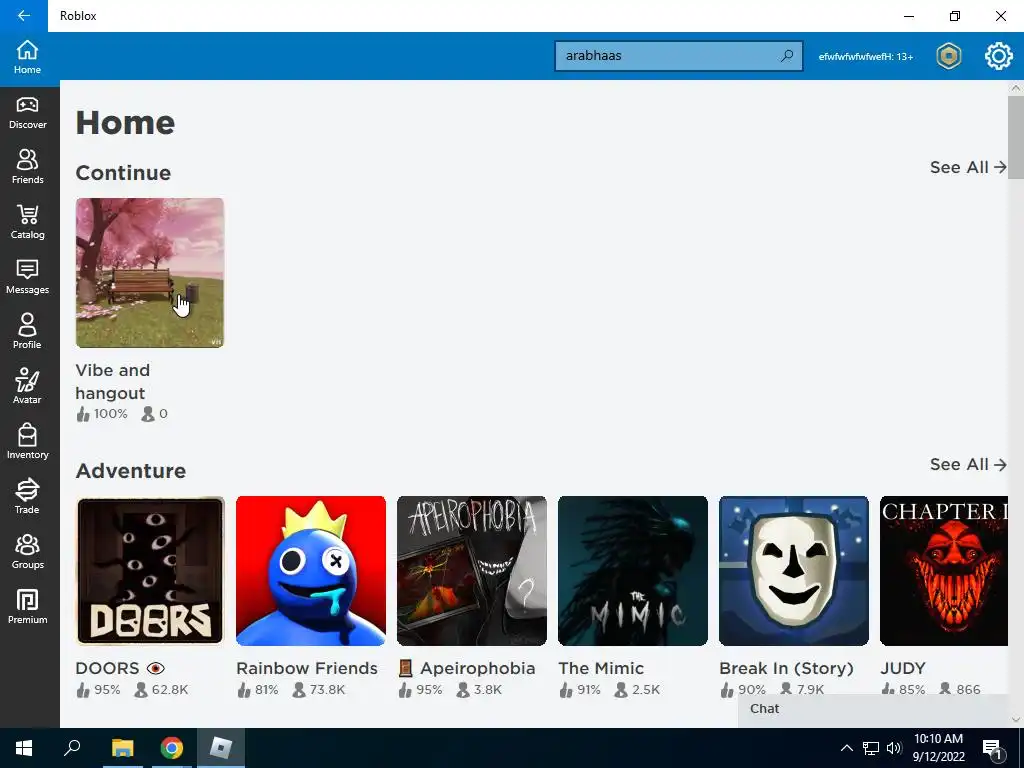Viewport: 1024px width, 768px height.
Task: Open the Catalog shopping cart icon
Action: click(27, 222)
